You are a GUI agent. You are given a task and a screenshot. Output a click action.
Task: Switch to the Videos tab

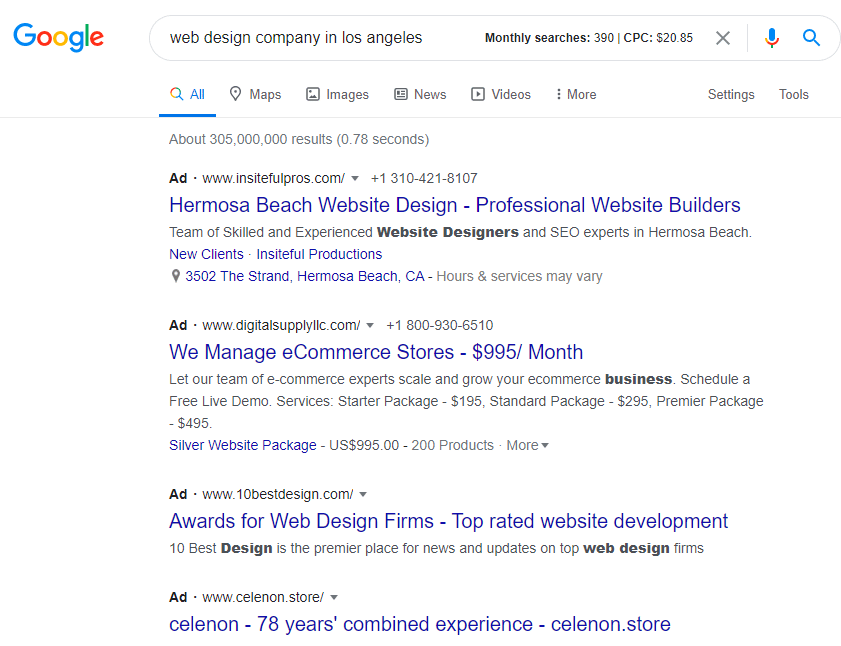coord(501,94)
